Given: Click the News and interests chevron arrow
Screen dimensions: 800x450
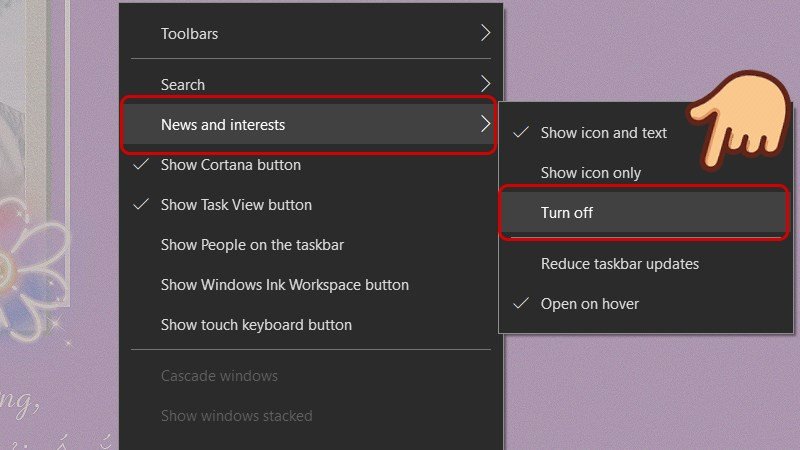Looking at the screenshot, I should (485, 125).
